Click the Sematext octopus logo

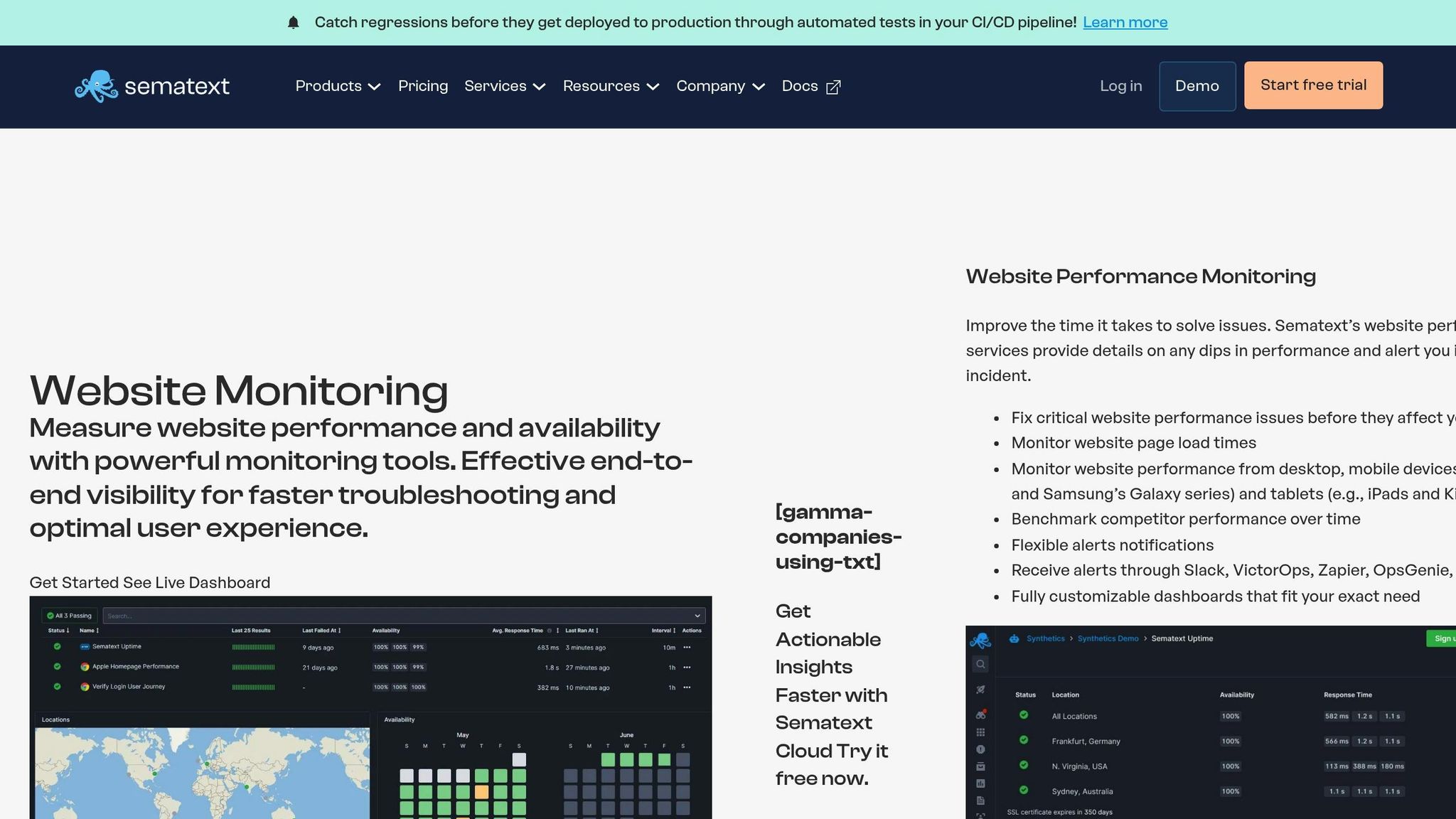tap(152, 86)
